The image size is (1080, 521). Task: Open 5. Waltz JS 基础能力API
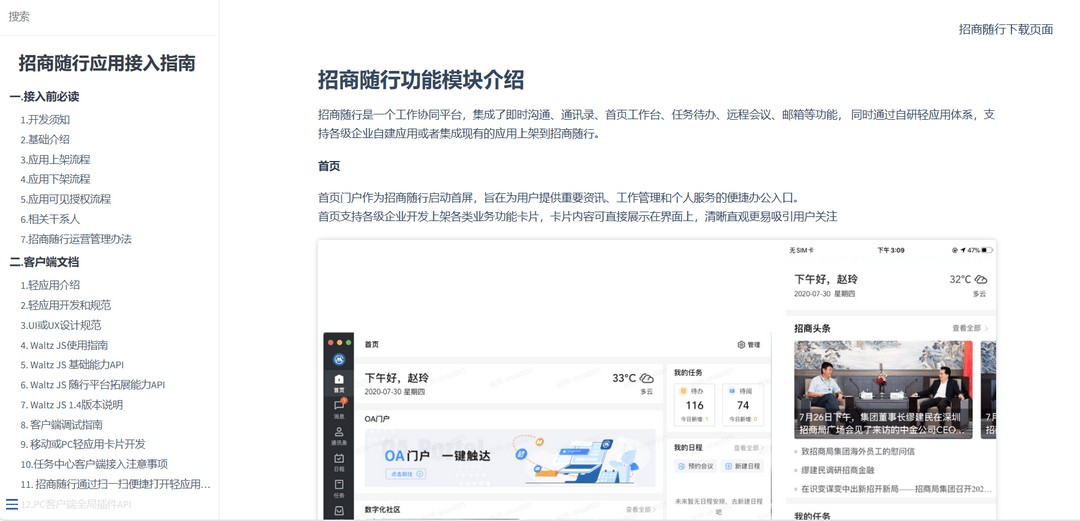(72, 365)
